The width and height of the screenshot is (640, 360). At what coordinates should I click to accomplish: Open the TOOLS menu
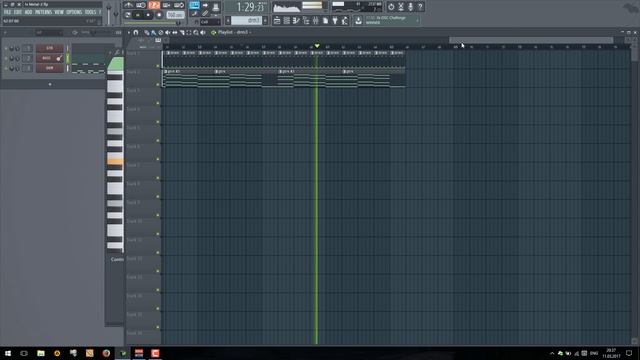pyautogui.click(x=90, y=12)
